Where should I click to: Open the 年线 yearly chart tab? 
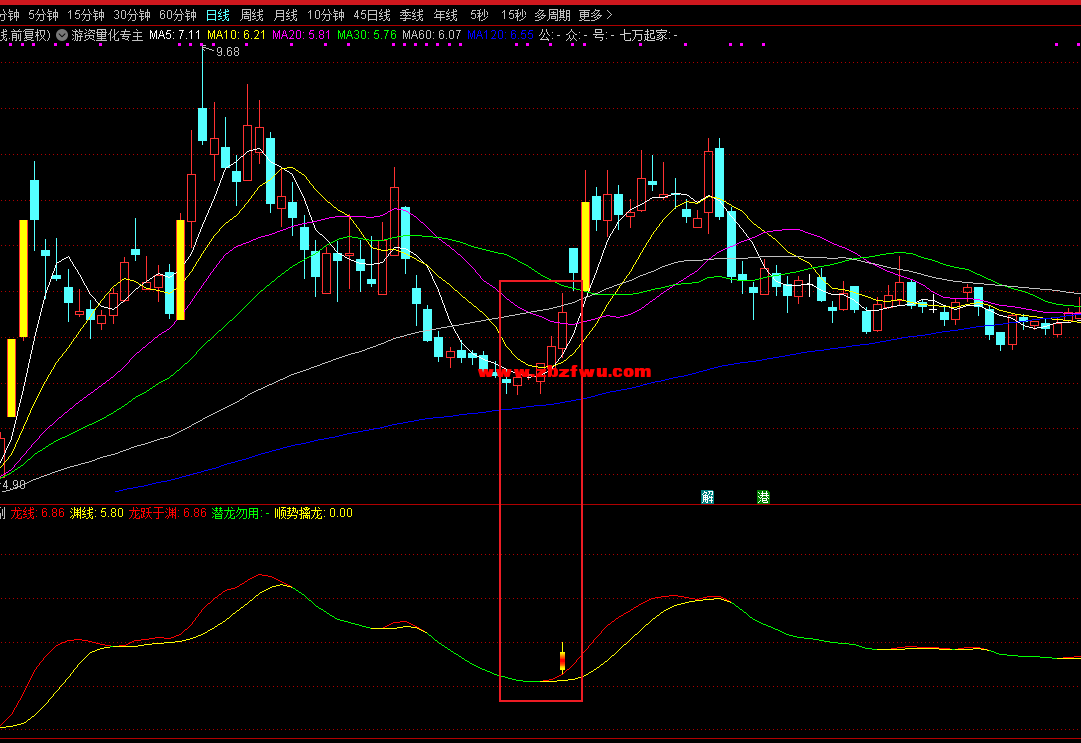445,15
